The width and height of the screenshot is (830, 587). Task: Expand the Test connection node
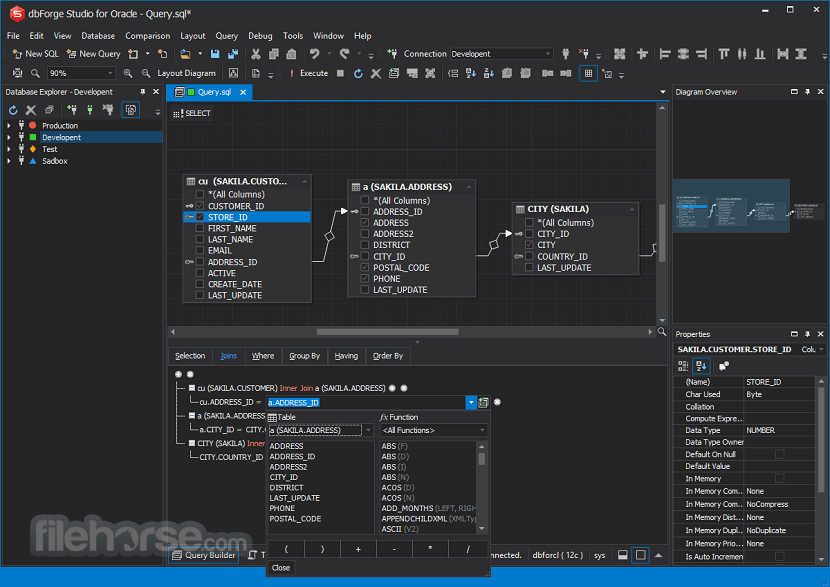coord(8,149)
